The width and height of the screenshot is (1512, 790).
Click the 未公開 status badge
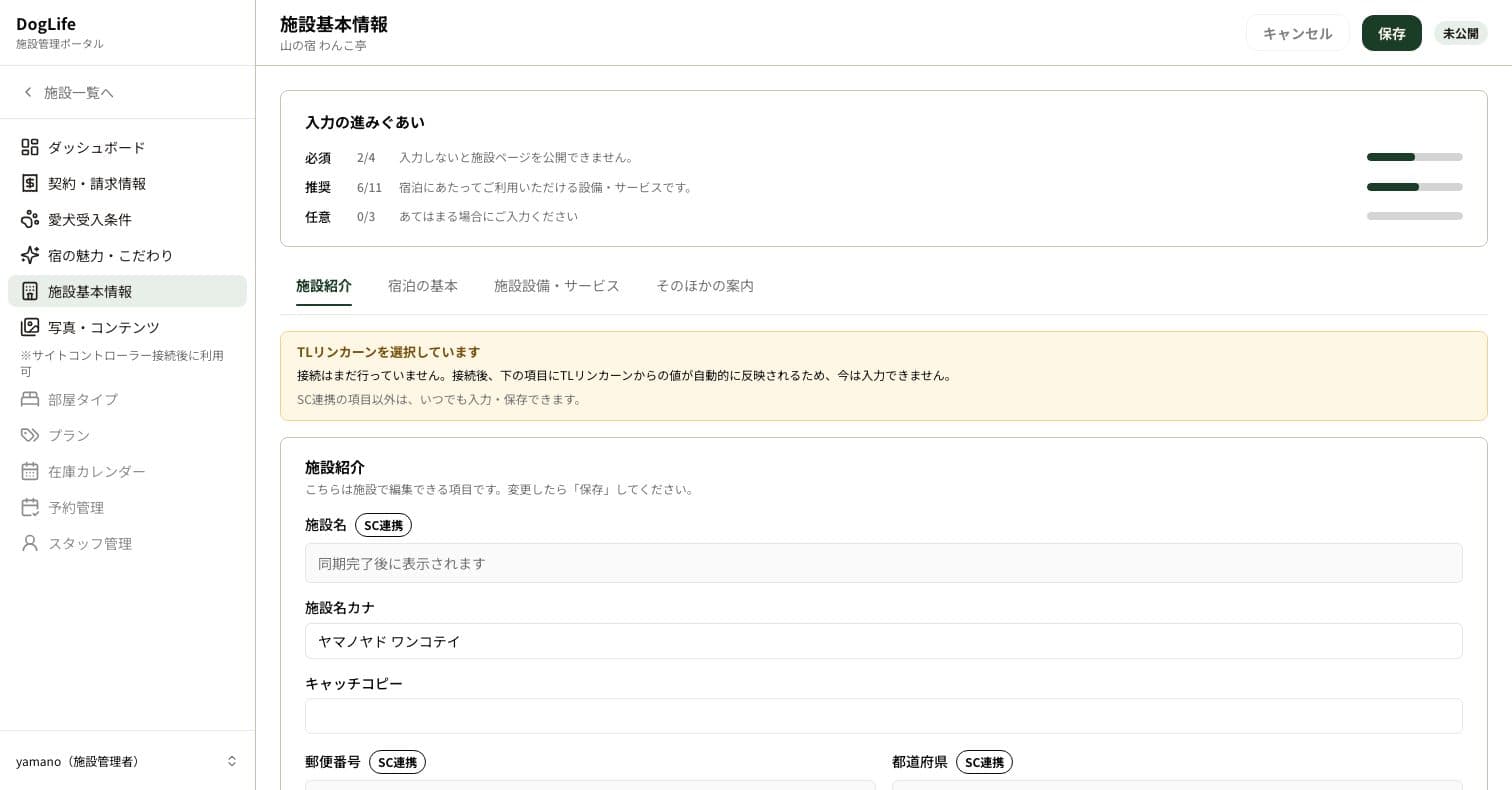pyautogui.click(x=1461, y=33)
